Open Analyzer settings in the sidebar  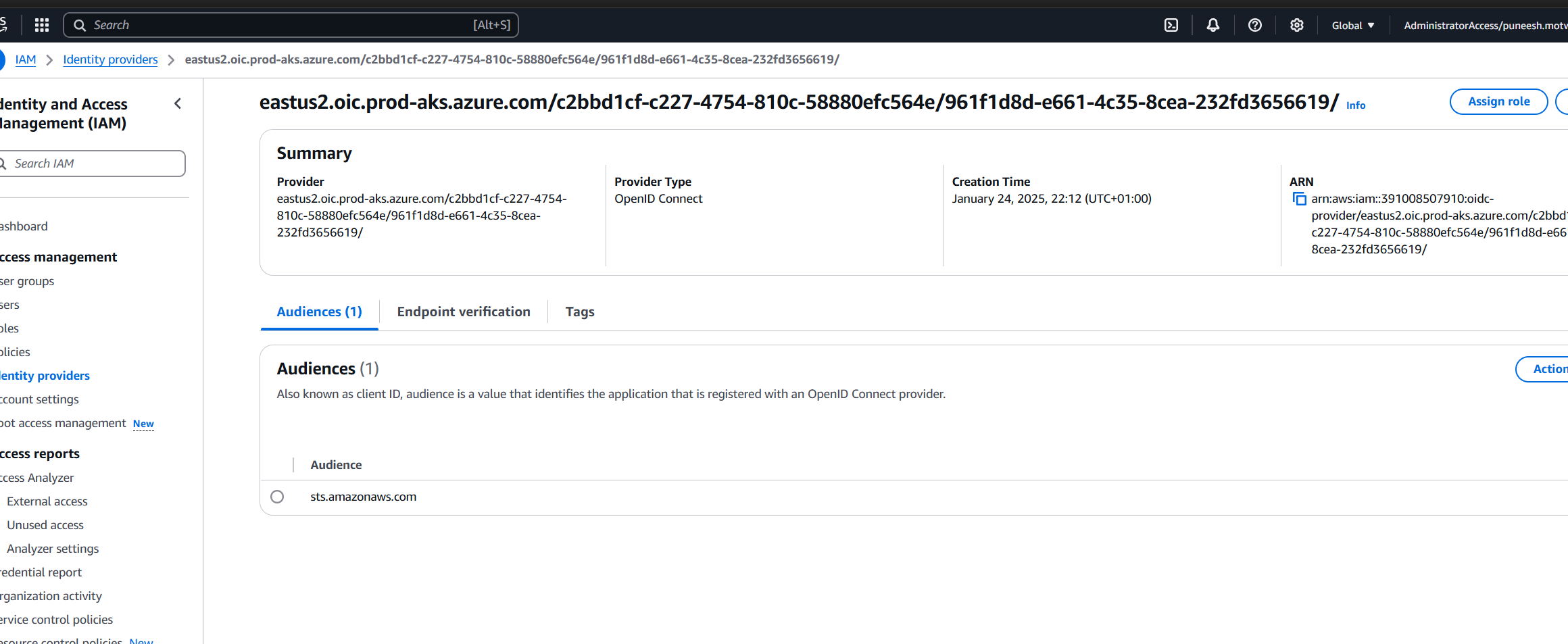point(53,549)
